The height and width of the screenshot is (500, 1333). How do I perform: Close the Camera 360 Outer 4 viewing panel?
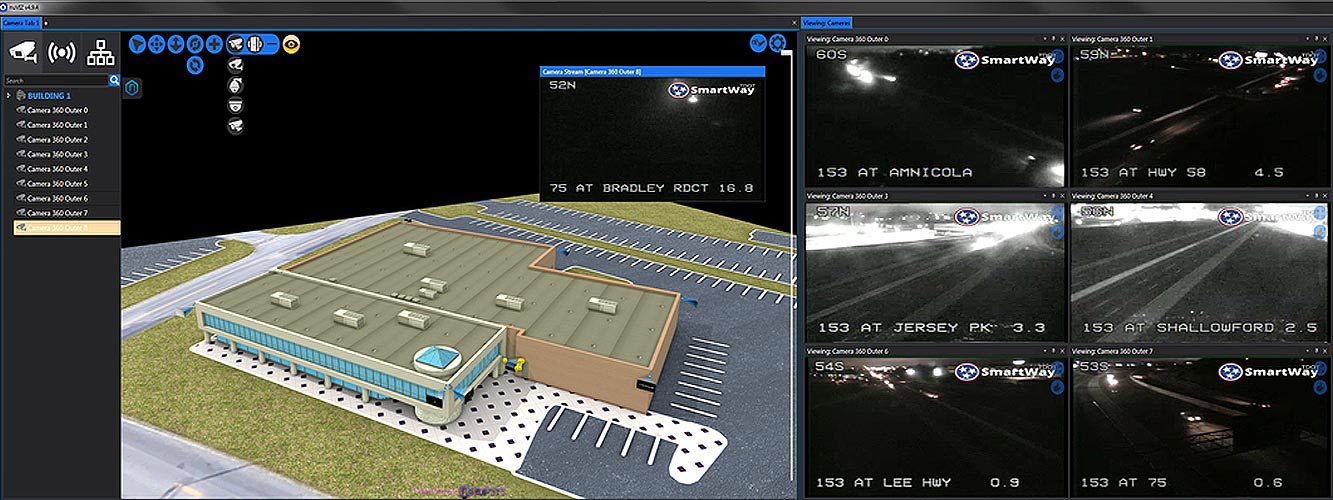pyautogui.click(x=1325, y=195)
